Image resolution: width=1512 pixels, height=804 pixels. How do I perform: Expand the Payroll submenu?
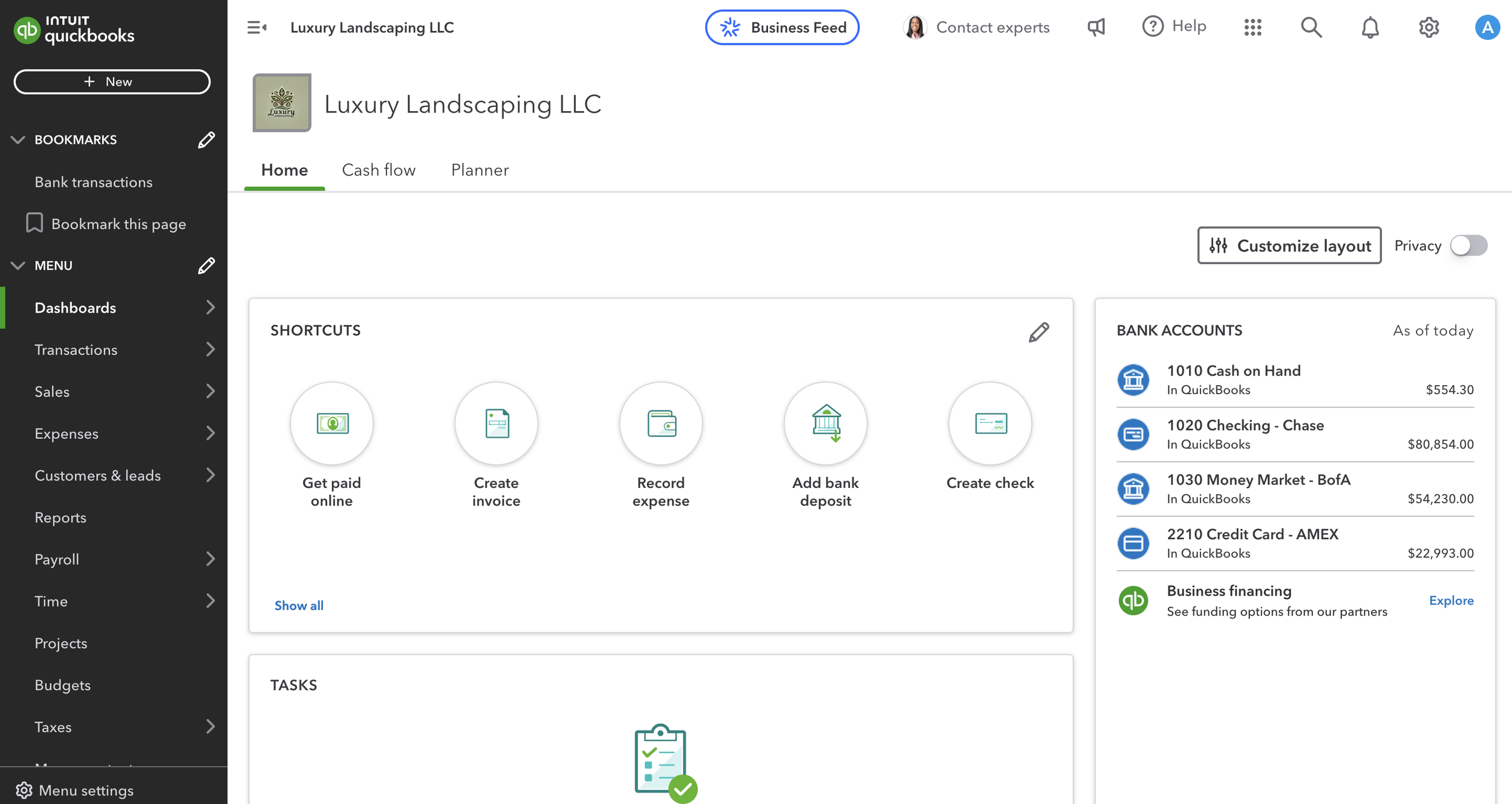(x=210, y=559)
